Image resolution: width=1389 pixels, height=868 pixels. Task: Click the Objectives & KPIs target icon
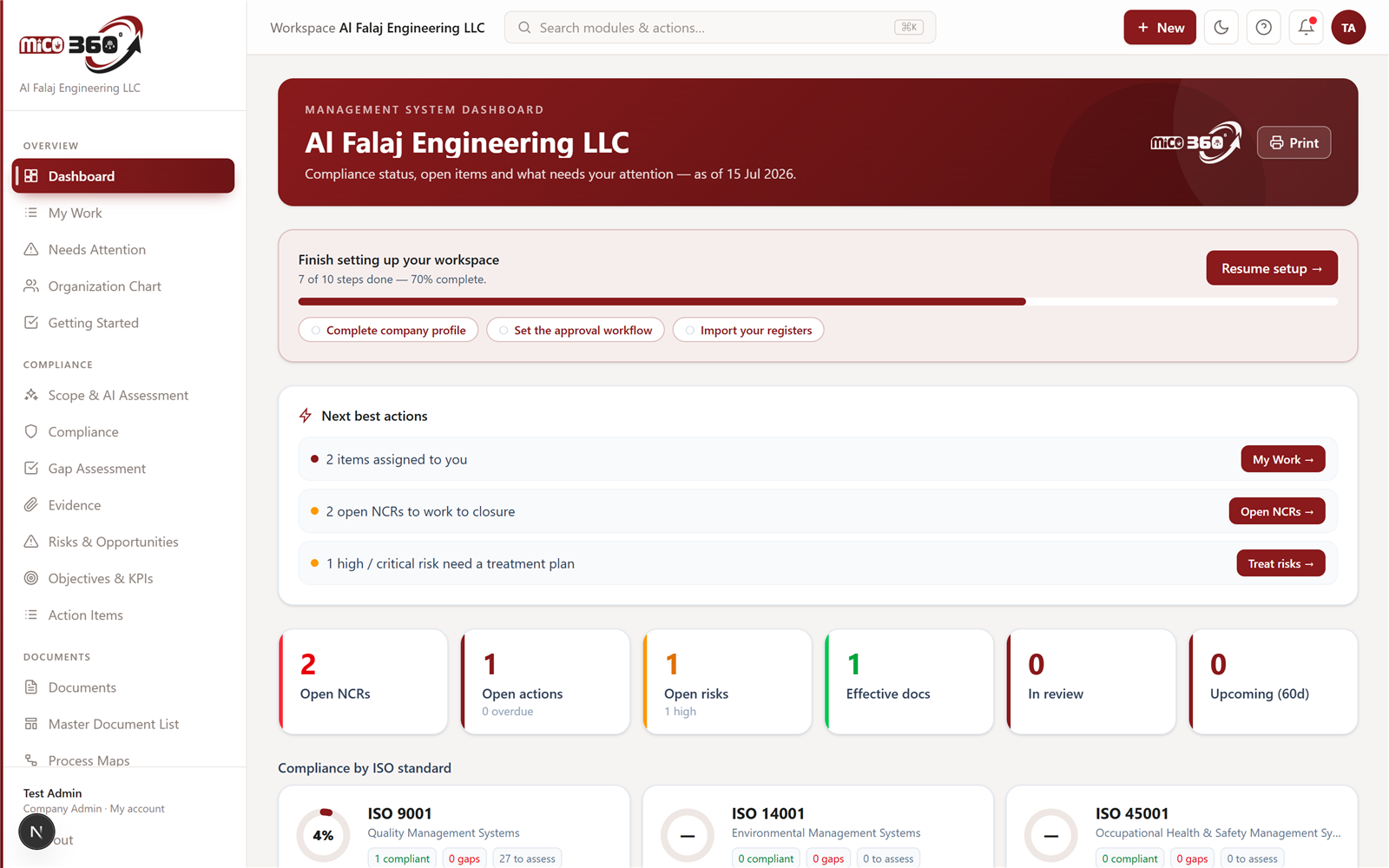click(x=31, y=578)
